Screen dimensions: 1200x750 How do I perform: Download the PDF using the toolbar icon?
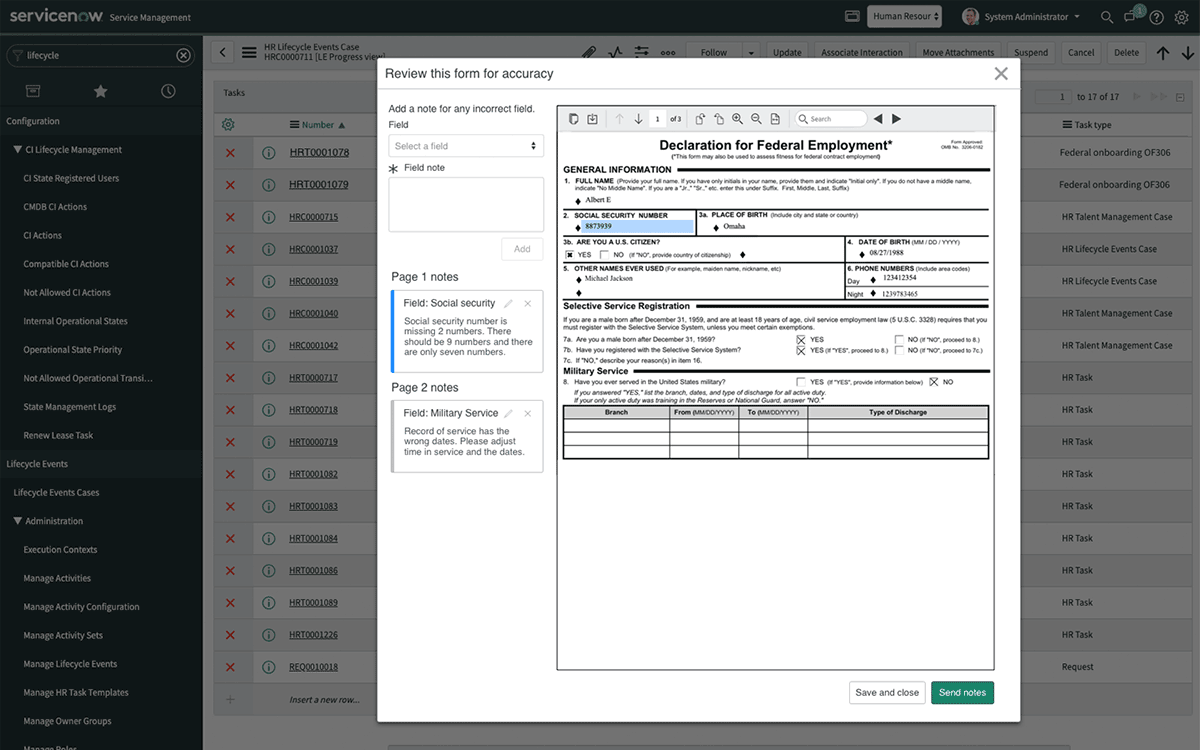click(x=592, y=119)
